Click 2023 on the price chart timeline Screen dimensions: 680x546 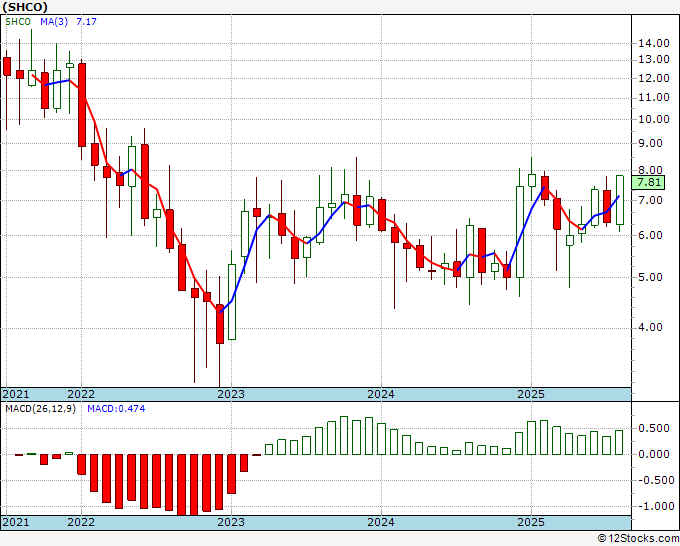point(231,394)
